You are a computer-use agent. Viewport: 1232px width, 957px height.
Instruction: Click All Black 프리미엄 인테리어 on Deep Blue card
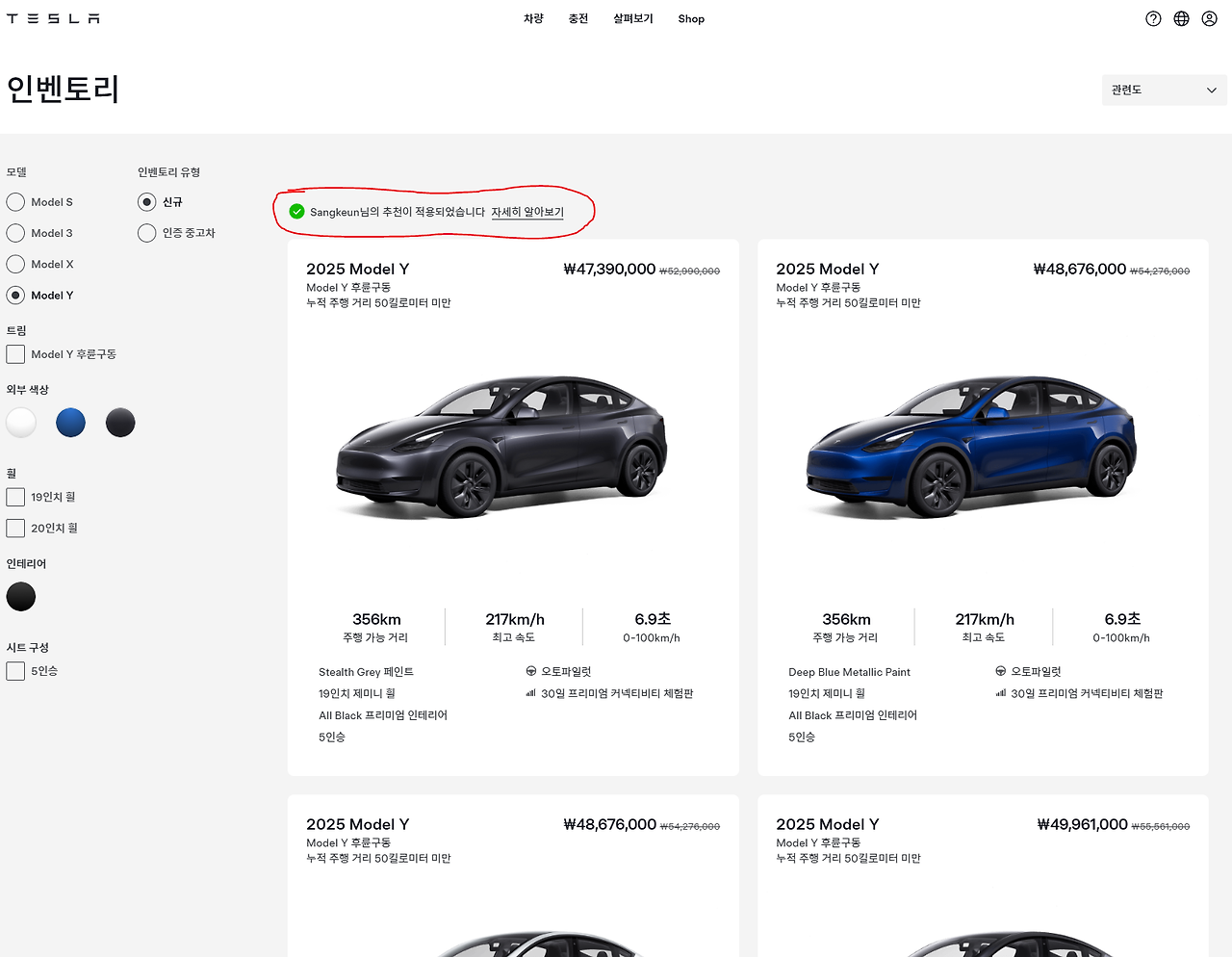point(853,715)
